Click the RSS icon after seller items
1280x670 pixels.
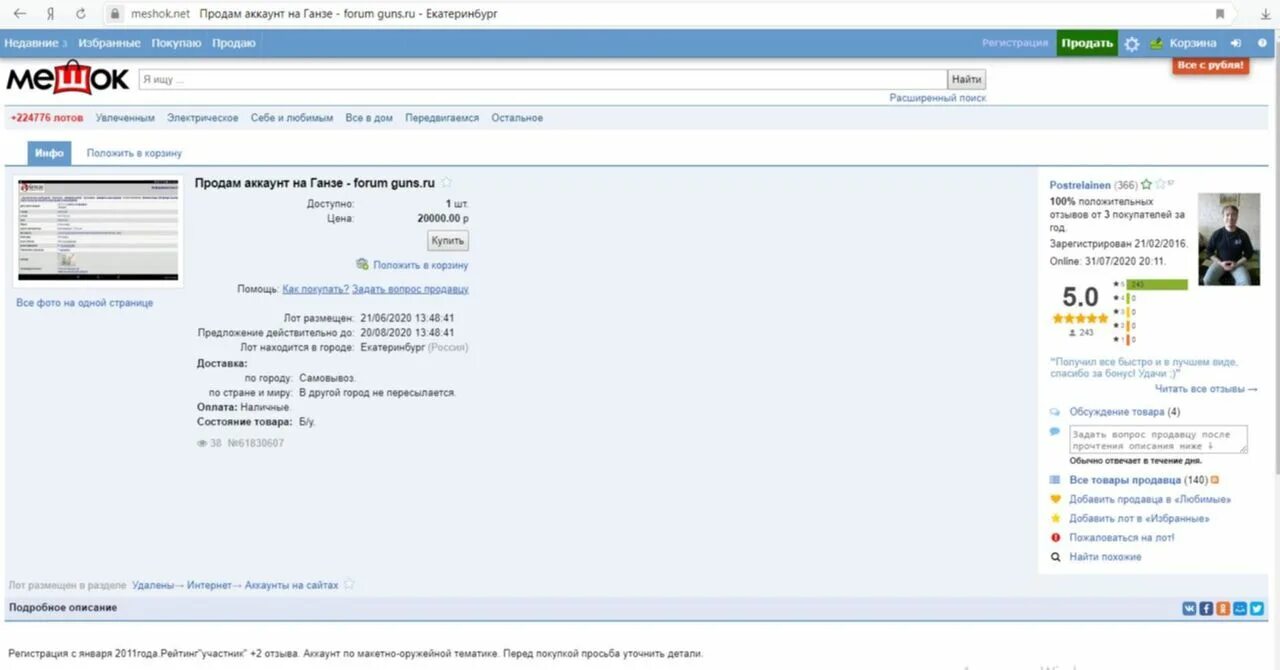[1215, 480]
